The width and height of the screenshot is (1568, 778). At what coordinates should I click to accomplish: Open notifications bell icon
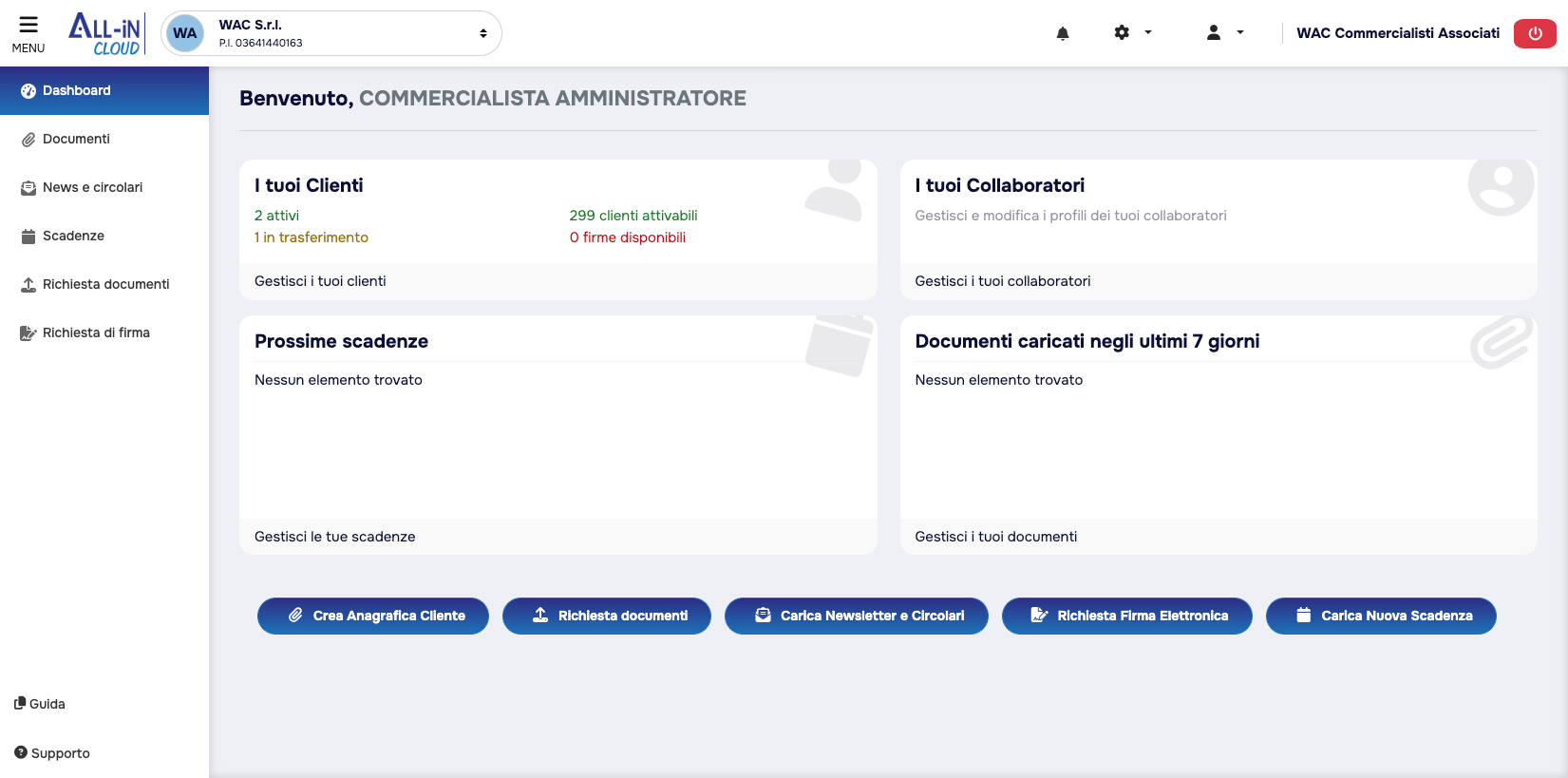tap(1063, 33)
